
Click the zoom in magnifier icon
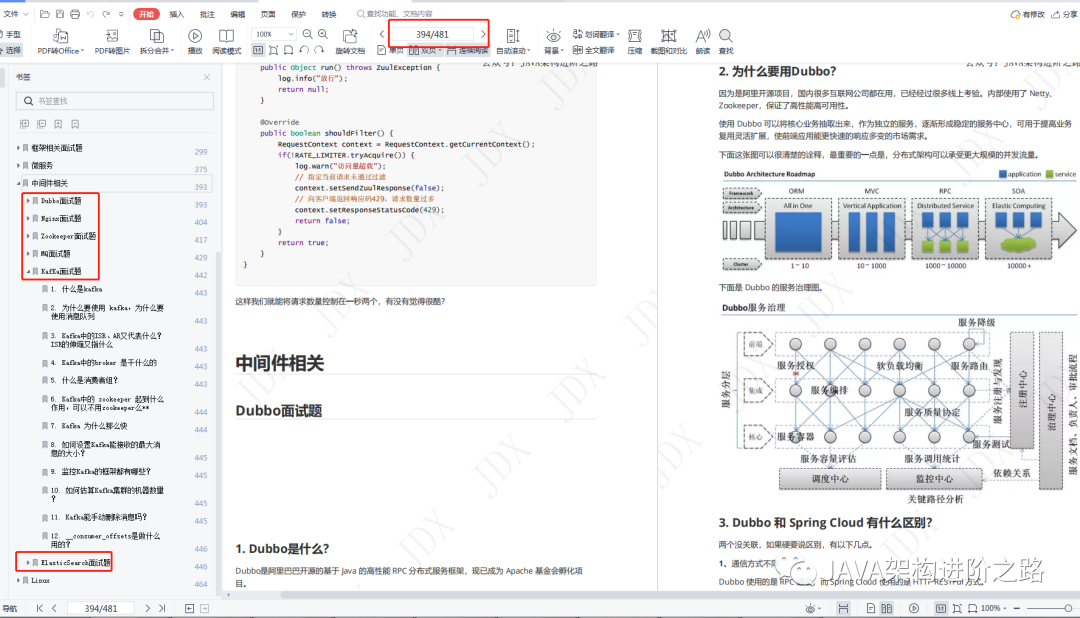click(322, 34)
